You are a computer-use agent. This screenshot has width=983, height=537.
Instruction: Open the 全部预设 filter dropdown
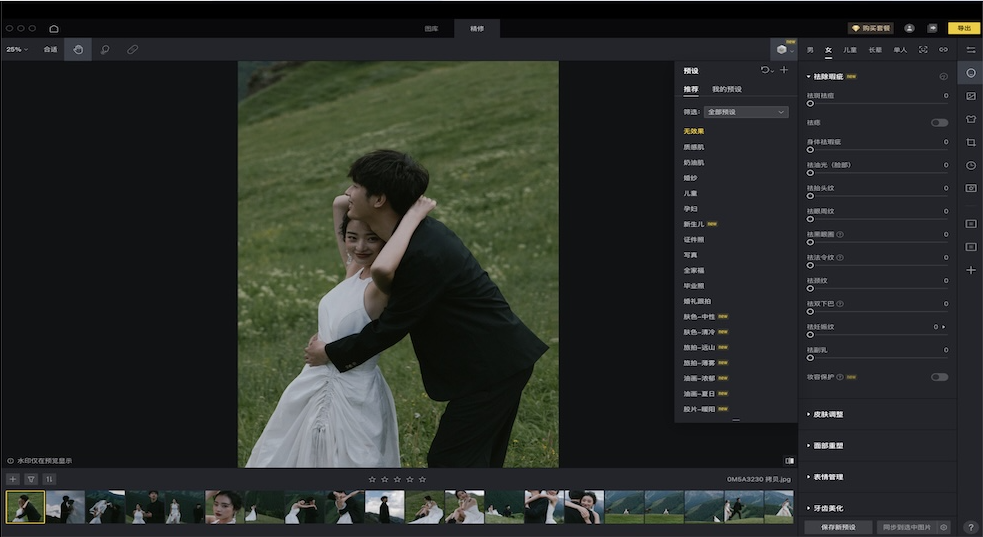coord(745,112)
